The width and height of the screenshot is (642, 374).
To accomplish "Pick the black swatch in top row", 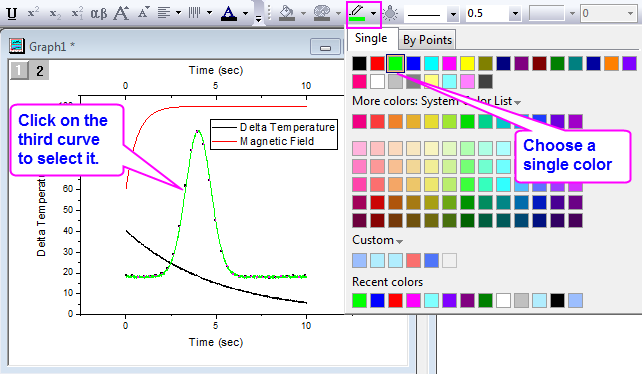I will pos(359,63).
